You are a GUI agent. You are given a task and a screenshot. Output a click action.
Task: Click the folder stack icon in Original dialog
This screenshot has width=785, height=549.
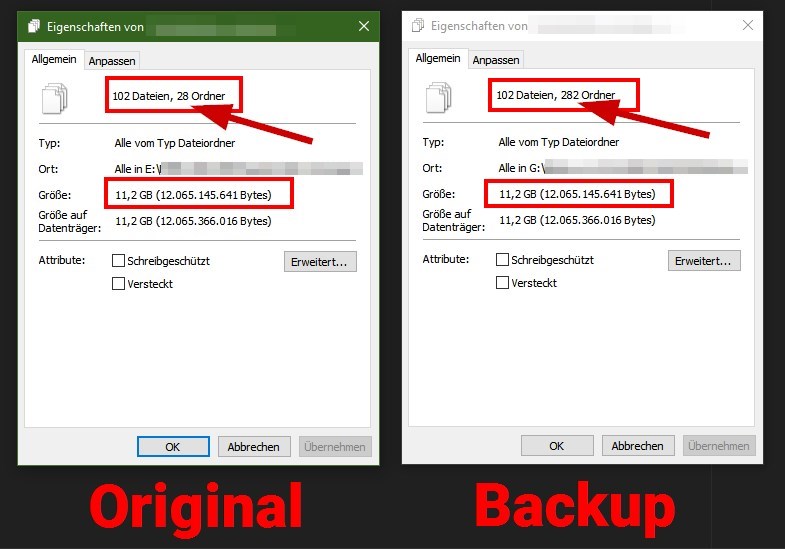click(x=55, y=98)
